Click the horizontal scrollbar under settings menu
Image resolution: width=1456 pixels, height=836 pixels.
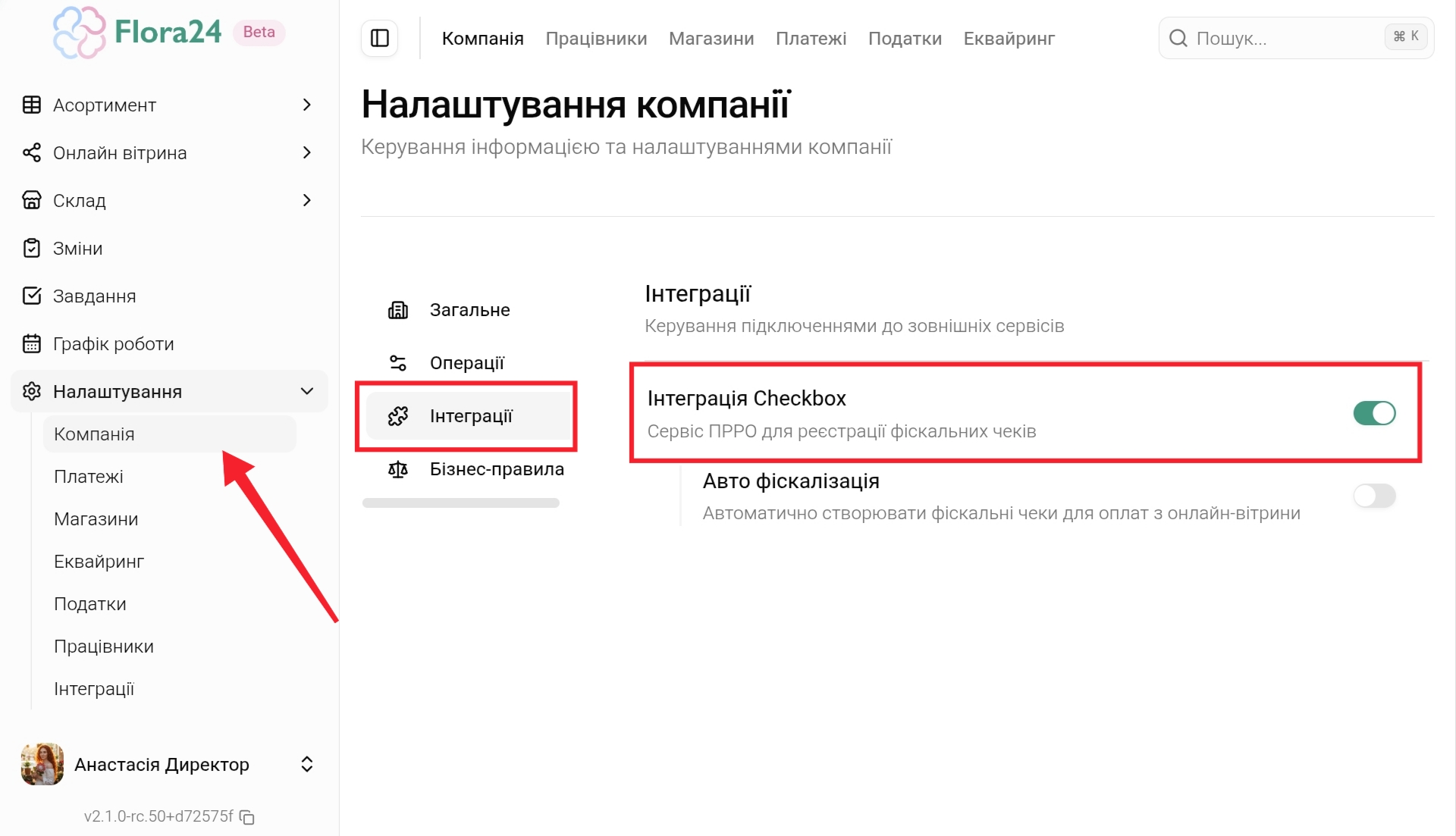click(460, 503)
